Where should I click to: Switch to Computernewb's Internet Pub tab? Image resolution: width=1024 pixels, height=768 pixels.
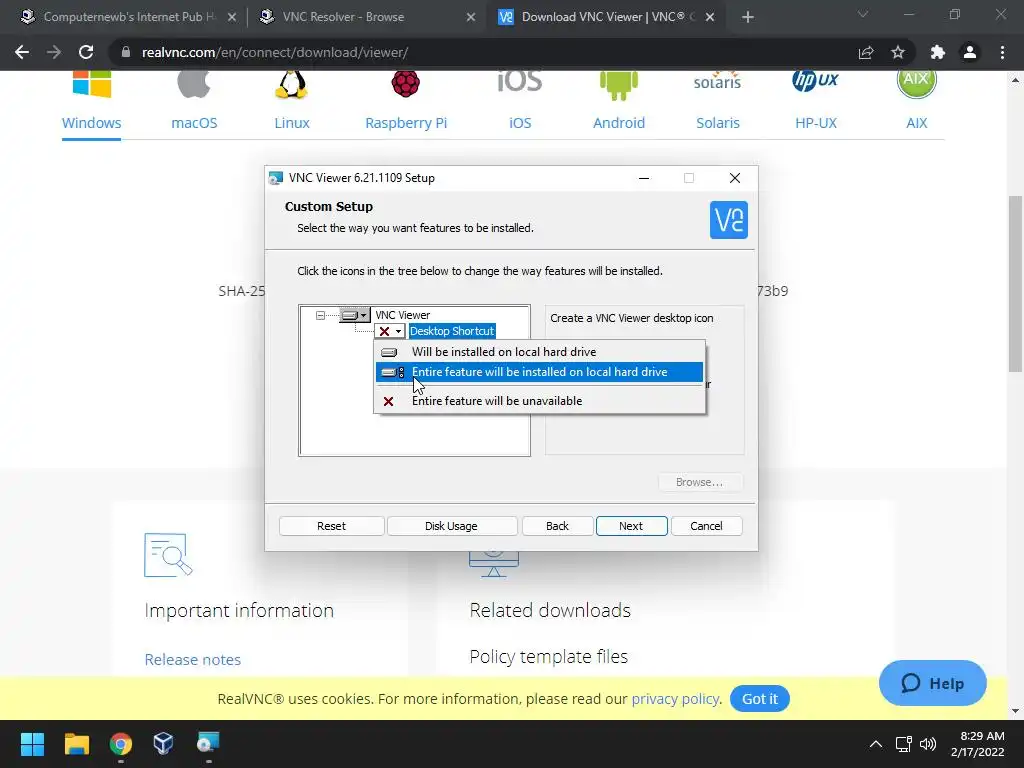click(x=128, y=17)
